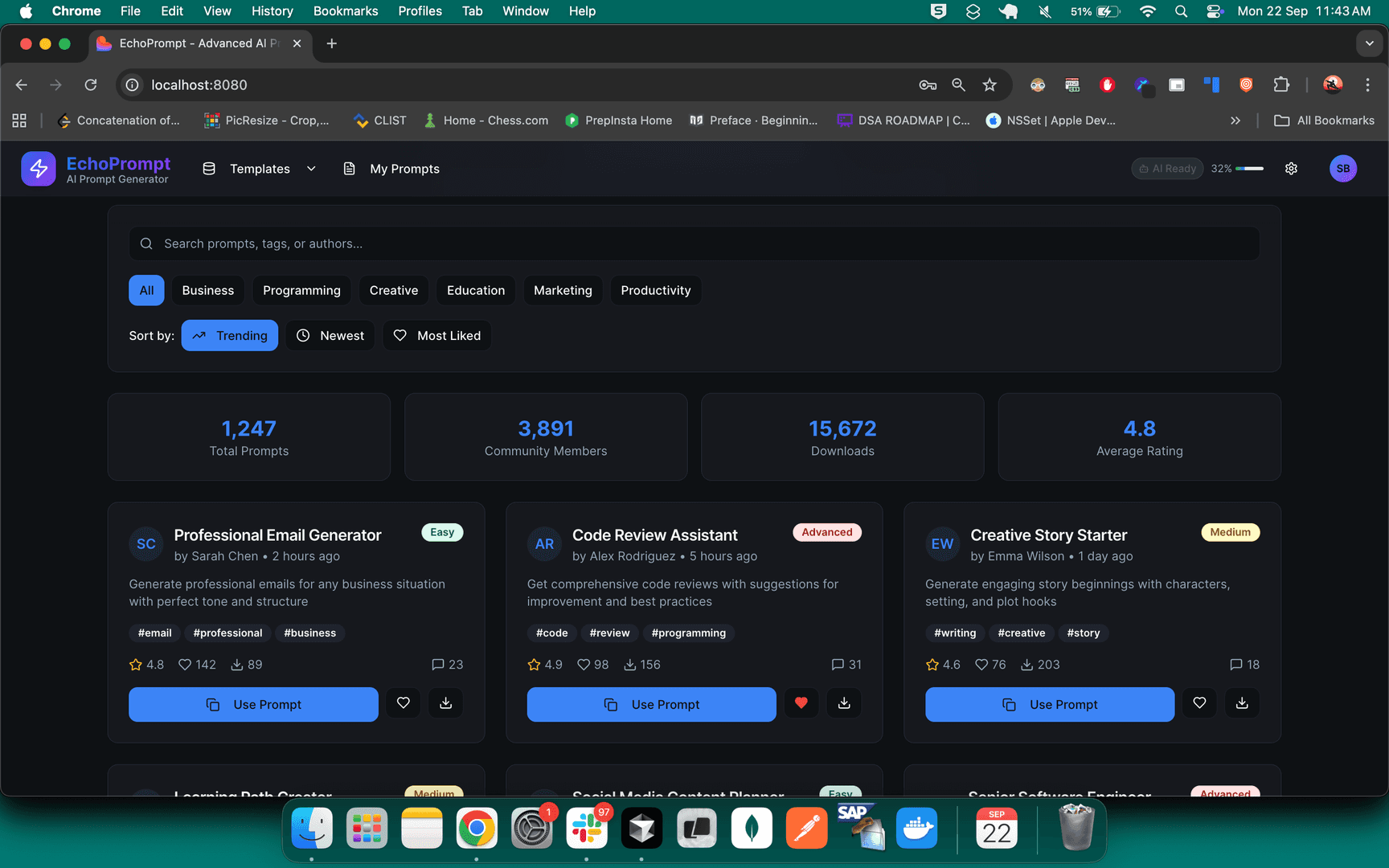Select the Programming category filter
The width and height of the screenshot is (1389, 868).
tap(301, 290)
